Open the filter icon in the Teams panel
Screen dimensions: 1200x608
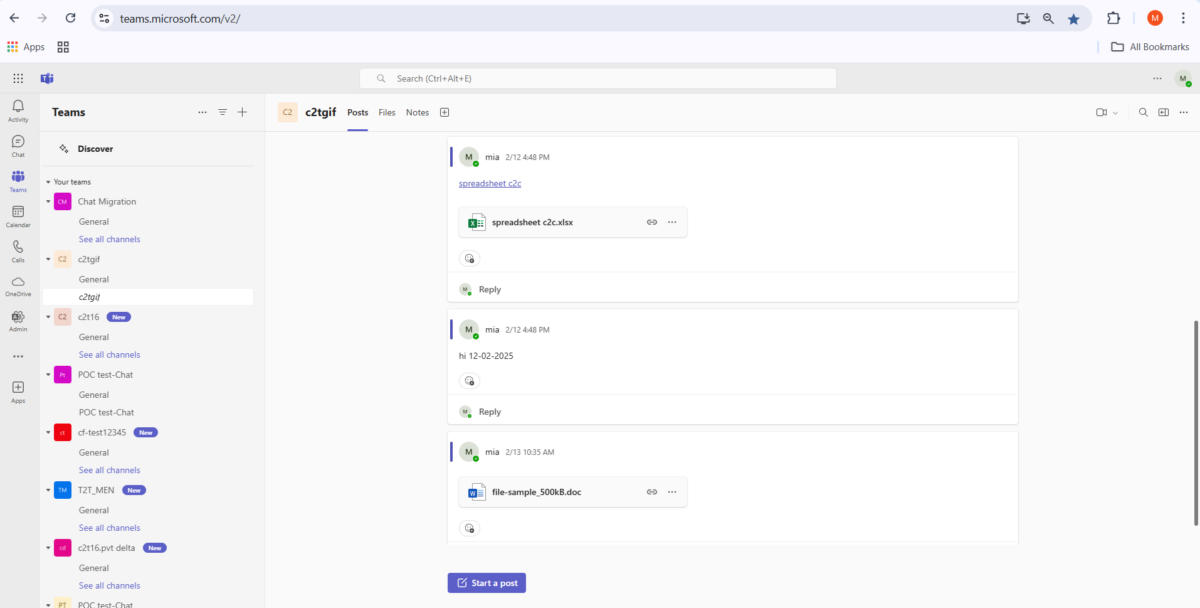point(222,112)
